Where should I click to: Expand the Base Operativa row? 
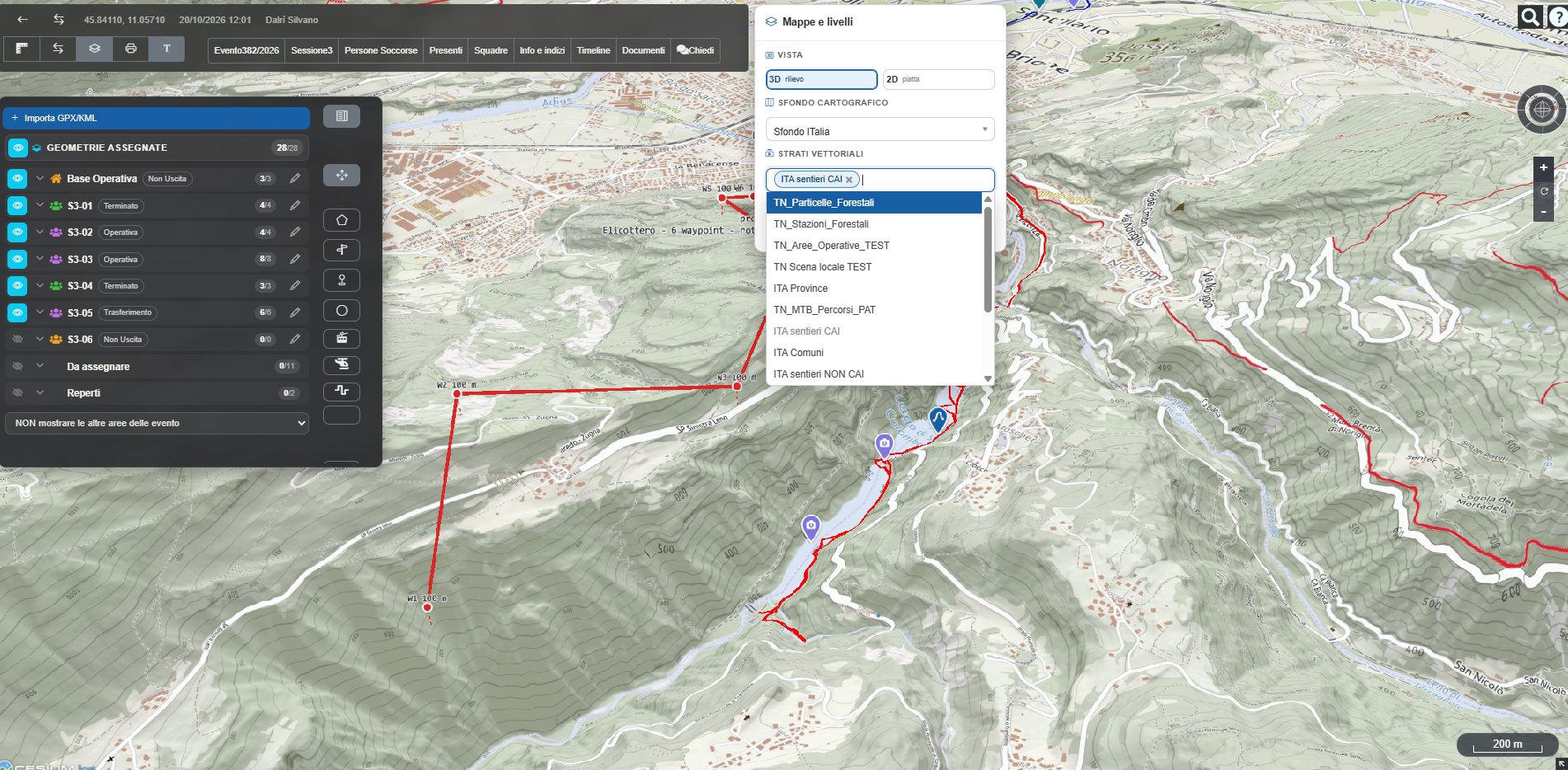click(x=40, y=178)
